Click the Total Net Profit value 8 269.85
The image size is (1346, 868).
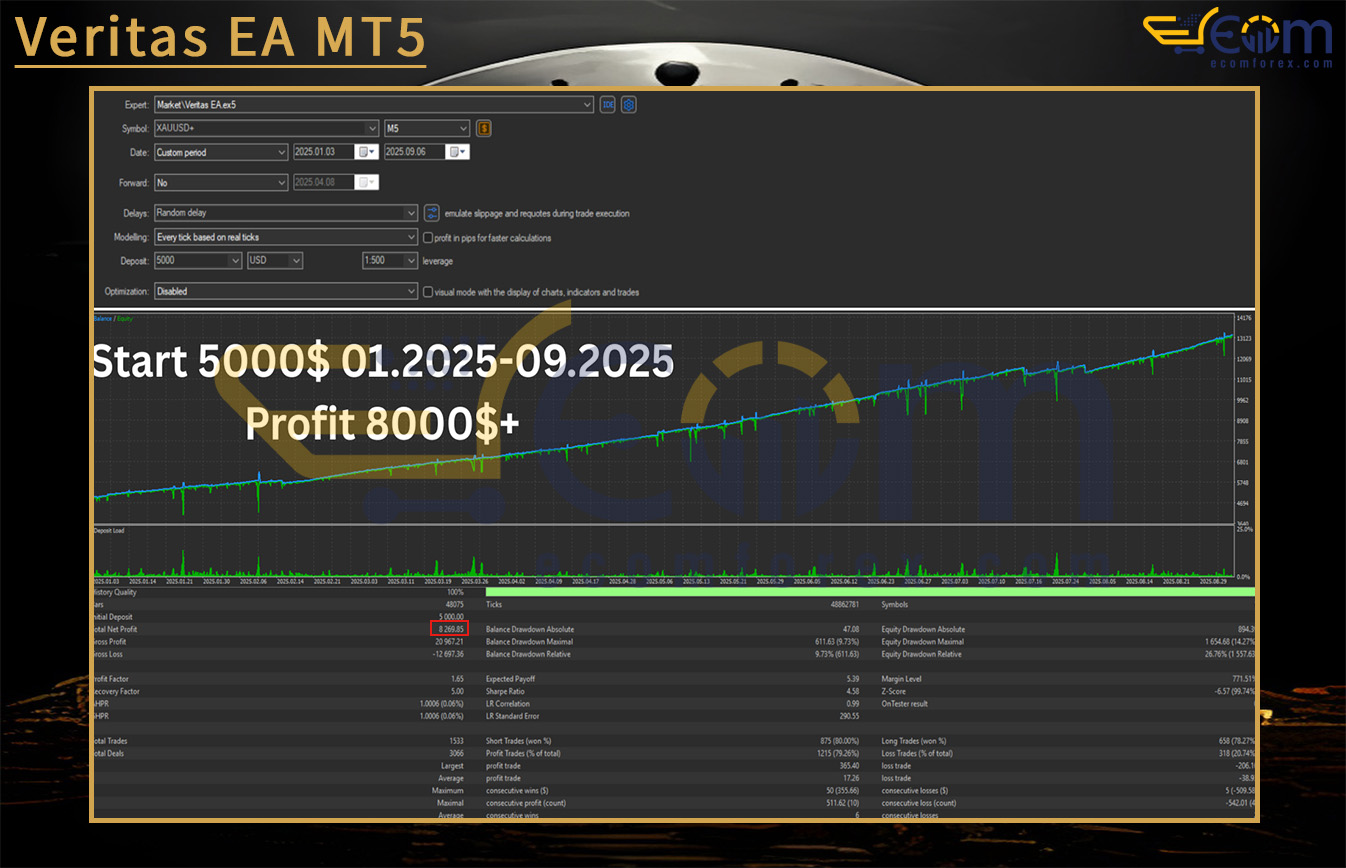coord(449,629)
